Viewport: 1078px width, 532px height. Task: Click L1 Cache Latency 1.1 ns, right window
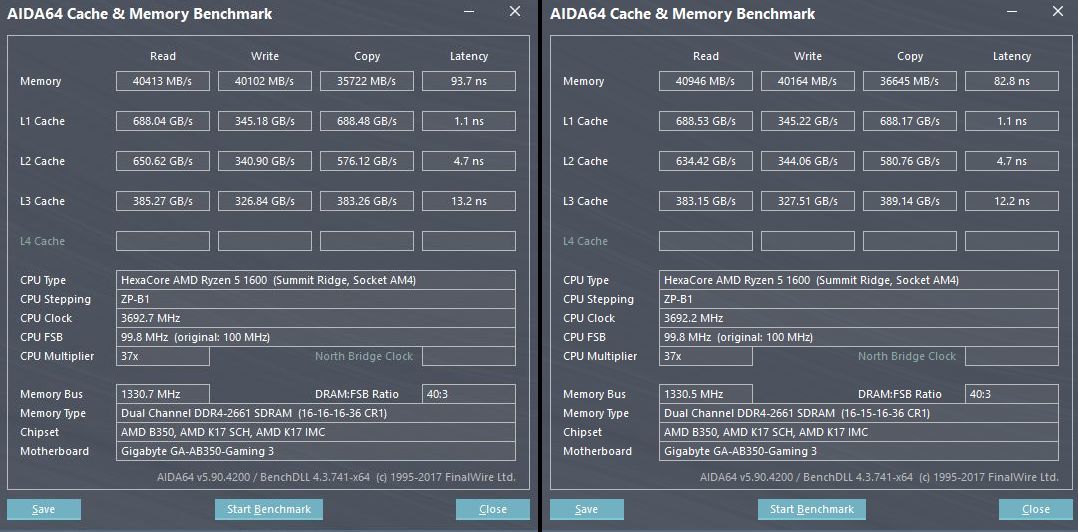(x=1012, y=121)
